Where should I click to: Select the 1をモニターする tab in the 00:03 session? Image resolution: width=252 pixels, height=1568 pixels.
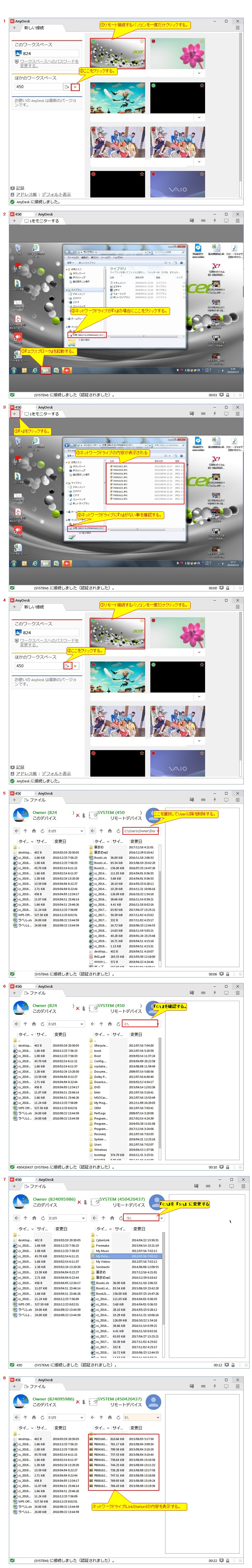42,221
